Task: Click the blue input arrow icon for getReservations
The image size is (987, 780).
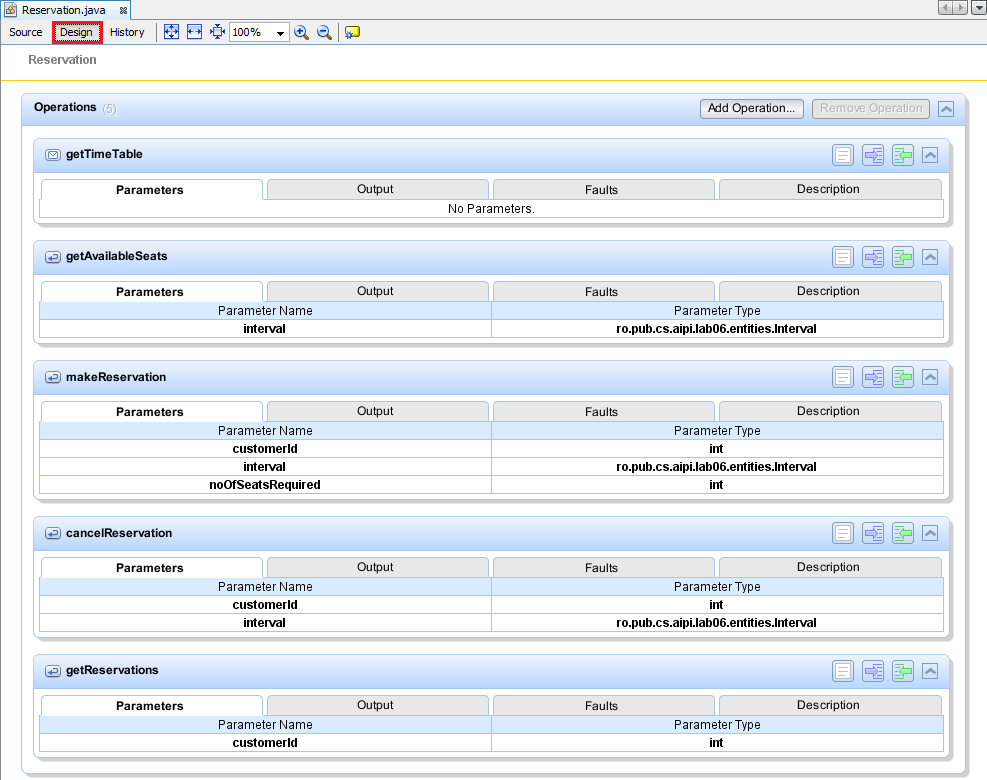Action: [x=873, y=671]
